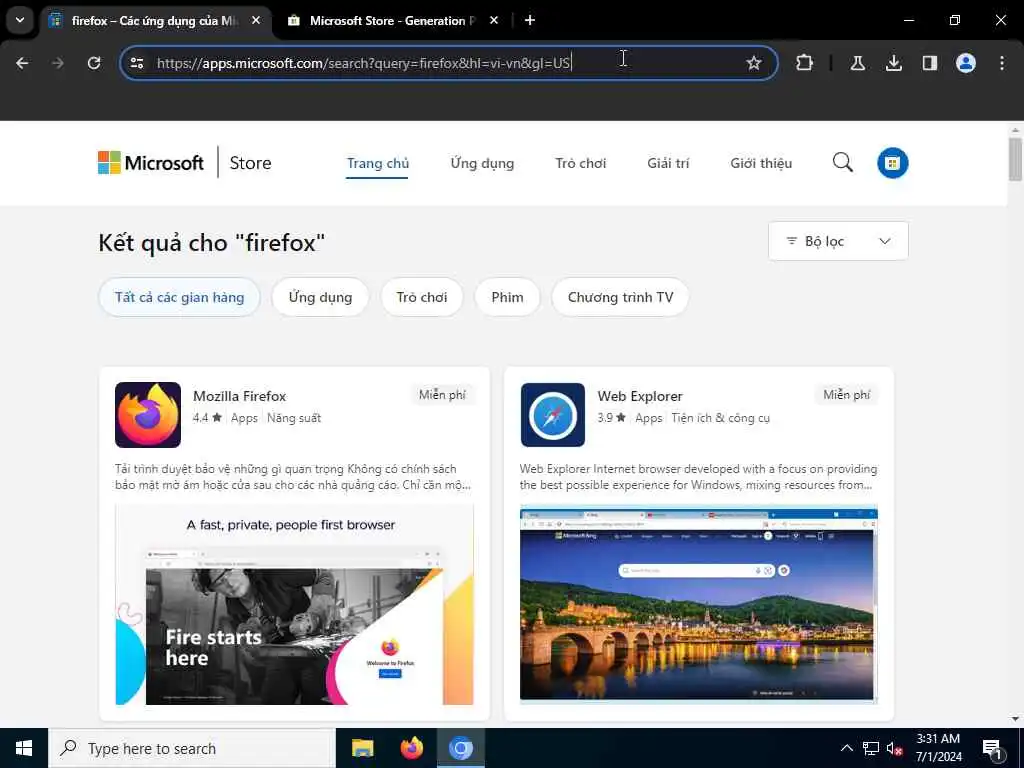Open the 'Web Explorer' title link
This screenshot has height=768, width=1024.
[640, 396]
